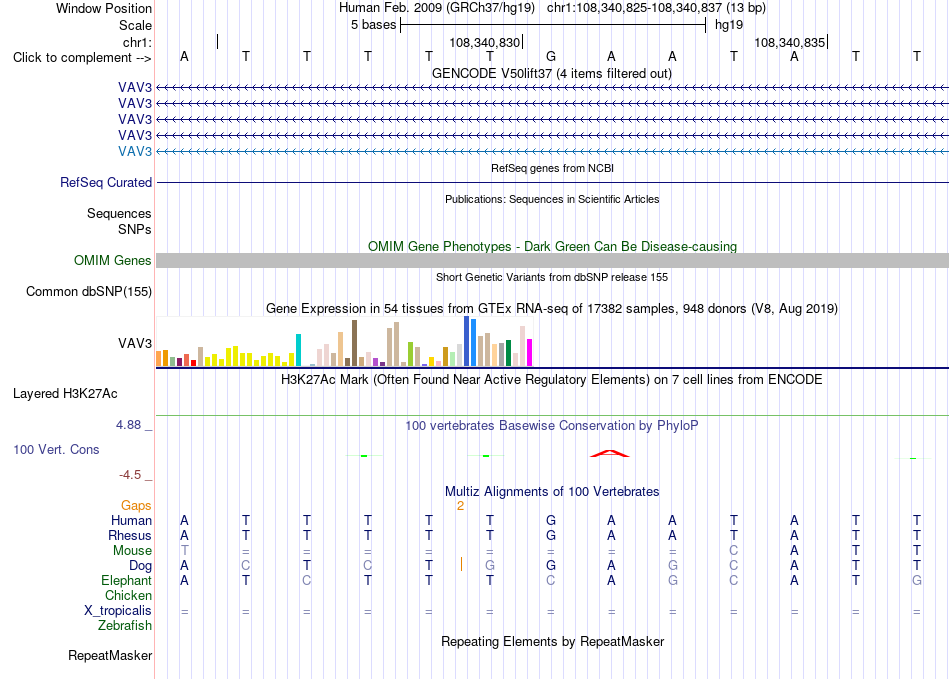Viewport: 950px width, 679px height.
Task: Click the gray OMIM Genes bar
Action: [x=552, y=260]
